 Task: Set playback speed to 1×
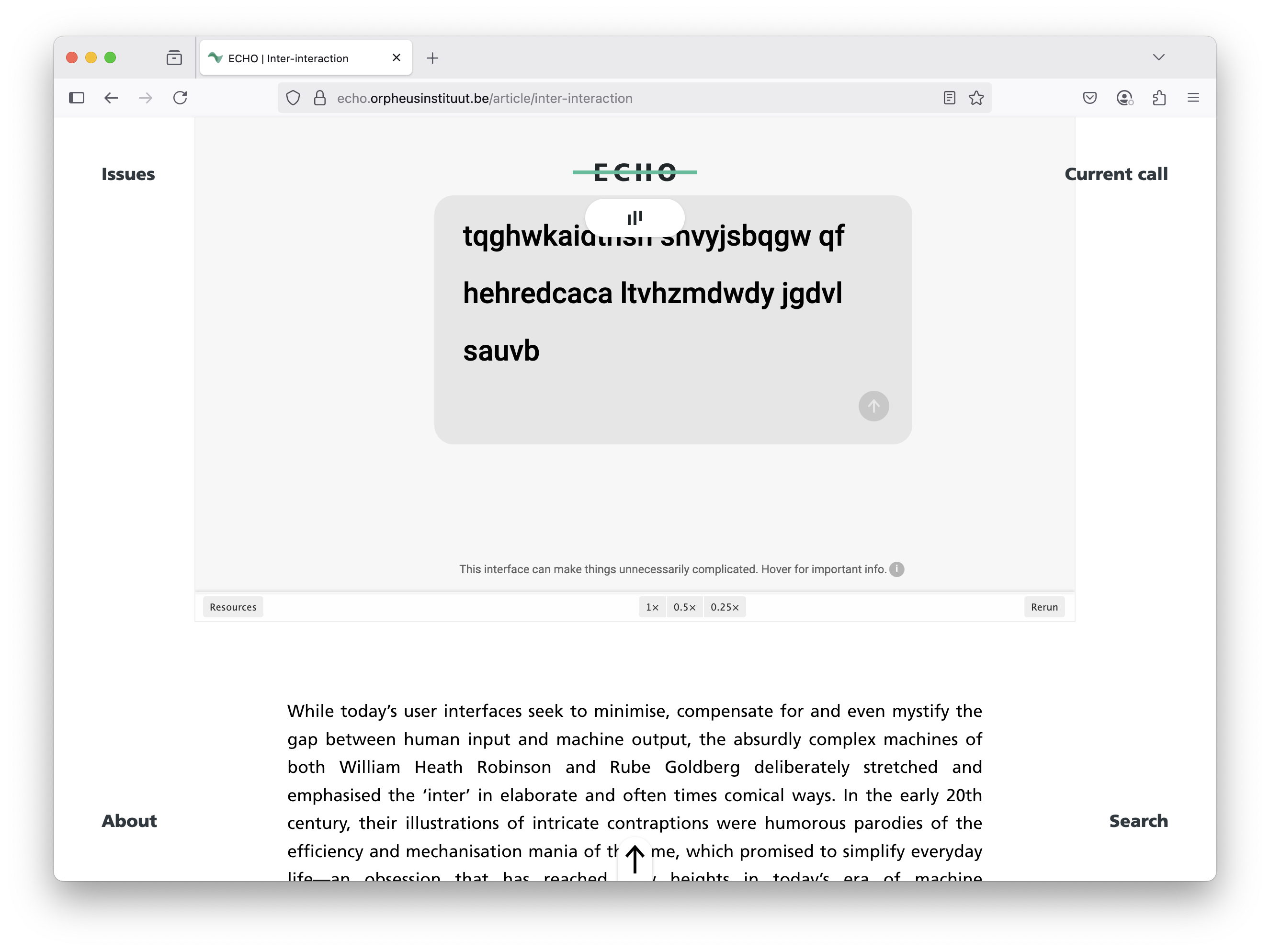[652, 607]
